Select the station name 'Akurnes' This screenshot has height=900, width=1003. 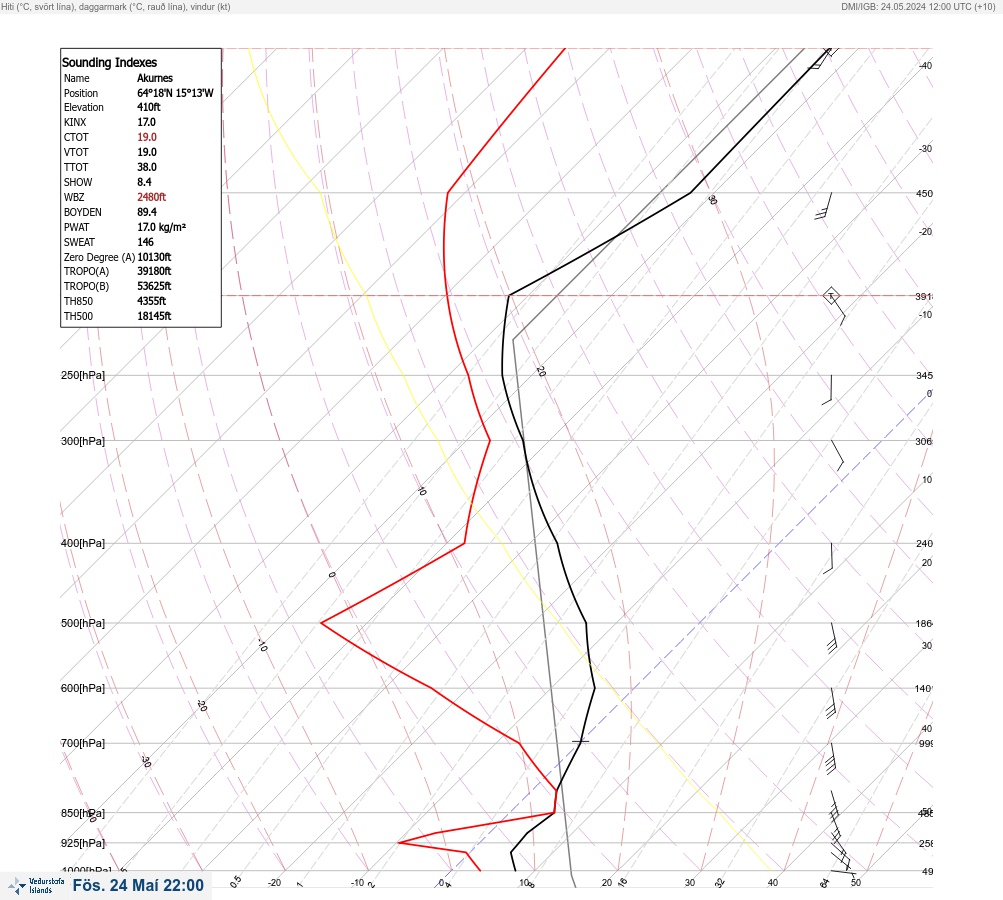(155, 78)
